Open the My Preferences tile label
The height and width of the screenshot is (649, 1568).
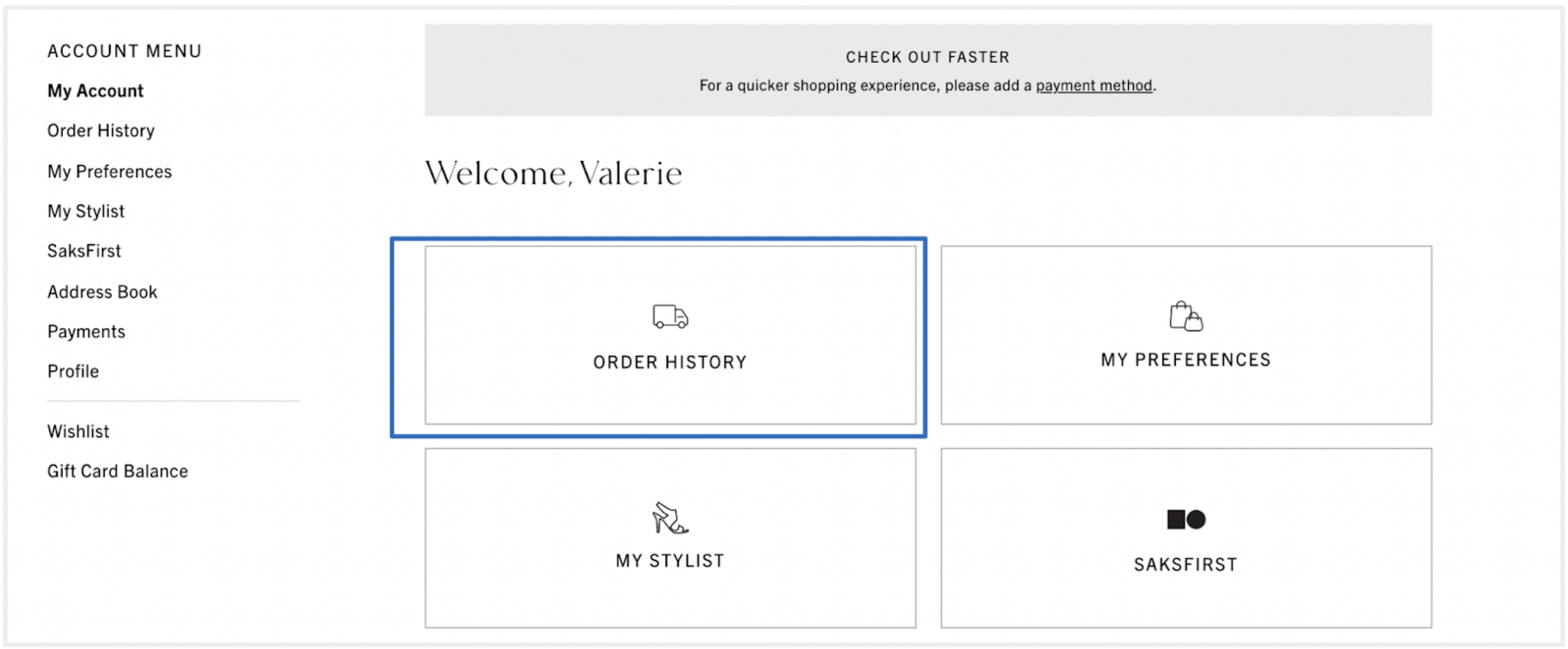click(1186, 360)
